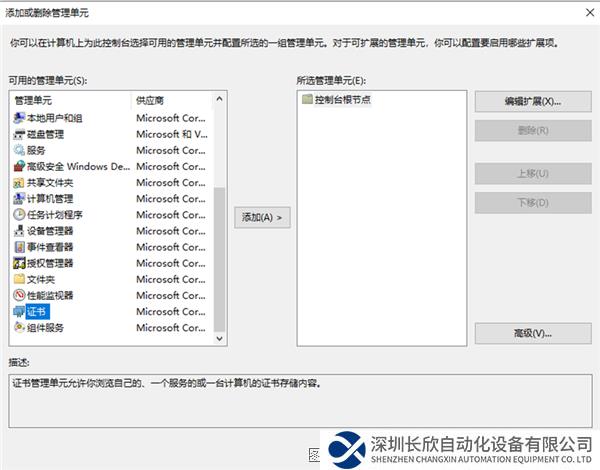
Task: Select the 服务 gear icon
Action: coord(19,150)
